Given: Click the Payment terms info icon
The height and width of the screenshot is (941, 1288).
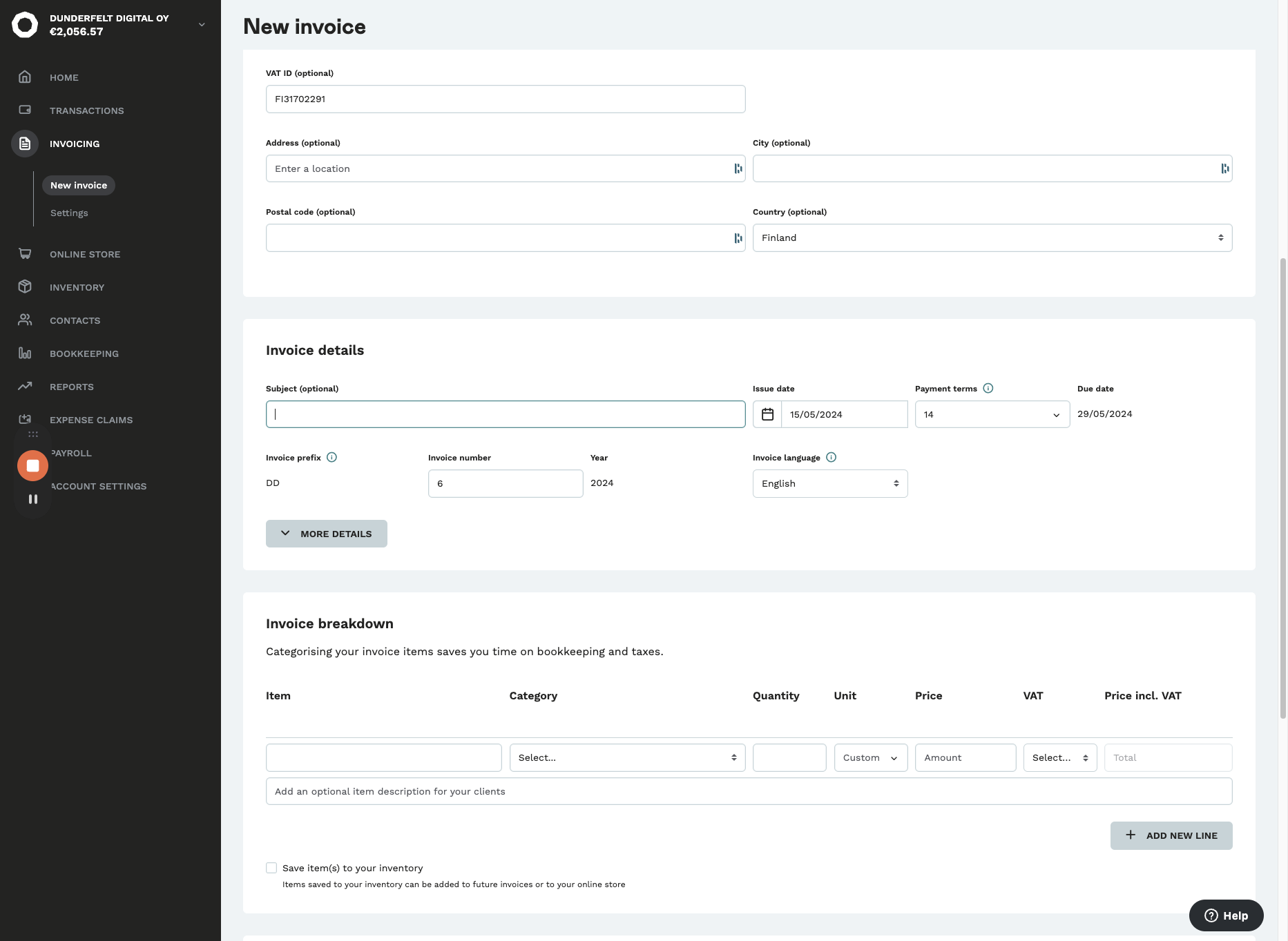Looking at the screenshot, I should click(x=988, y=388).
